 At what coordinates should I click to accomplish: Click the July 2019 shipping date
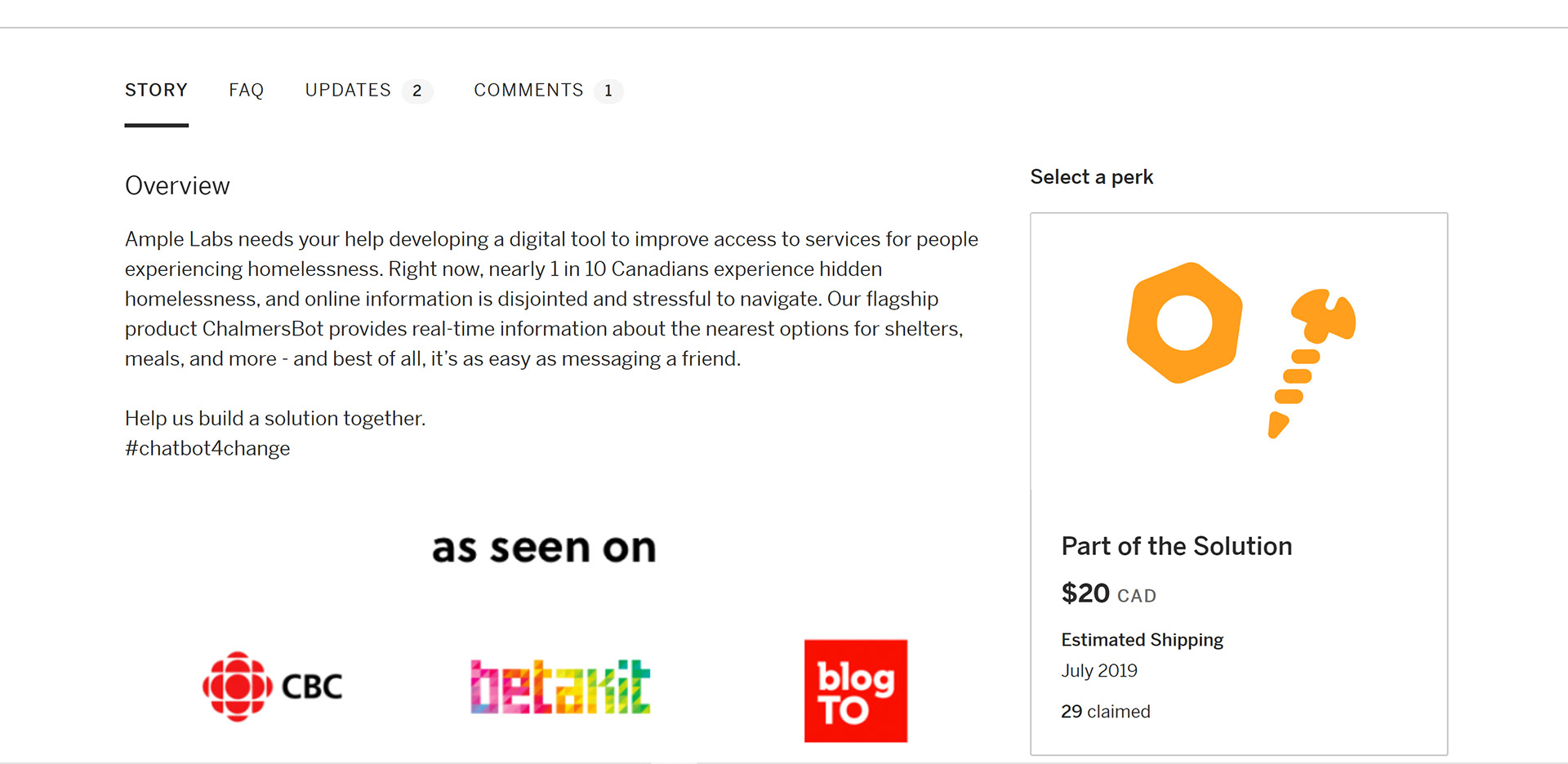(1098, 671)
